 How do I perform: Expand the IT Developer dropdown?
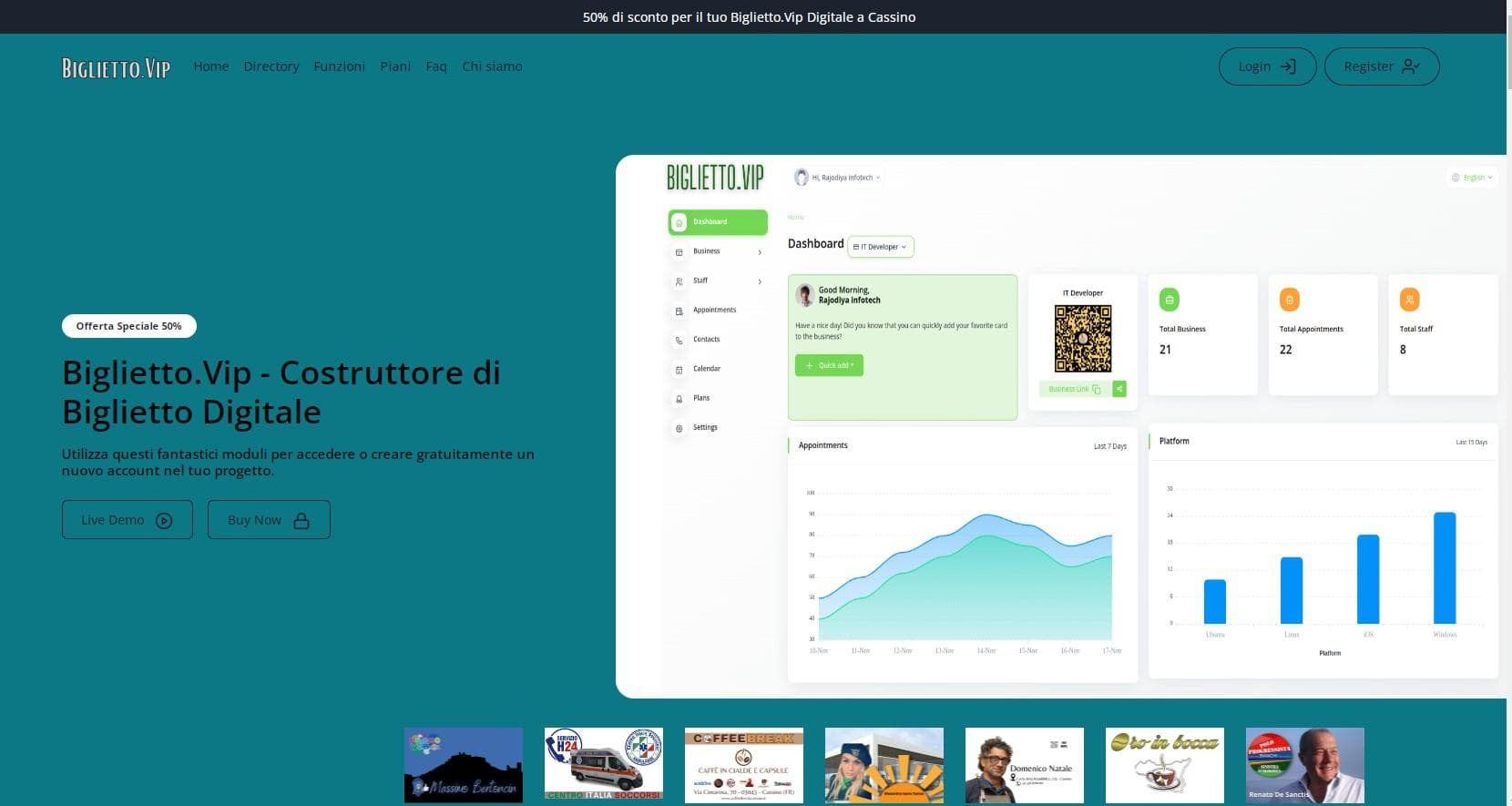click(x=880, y=247)
